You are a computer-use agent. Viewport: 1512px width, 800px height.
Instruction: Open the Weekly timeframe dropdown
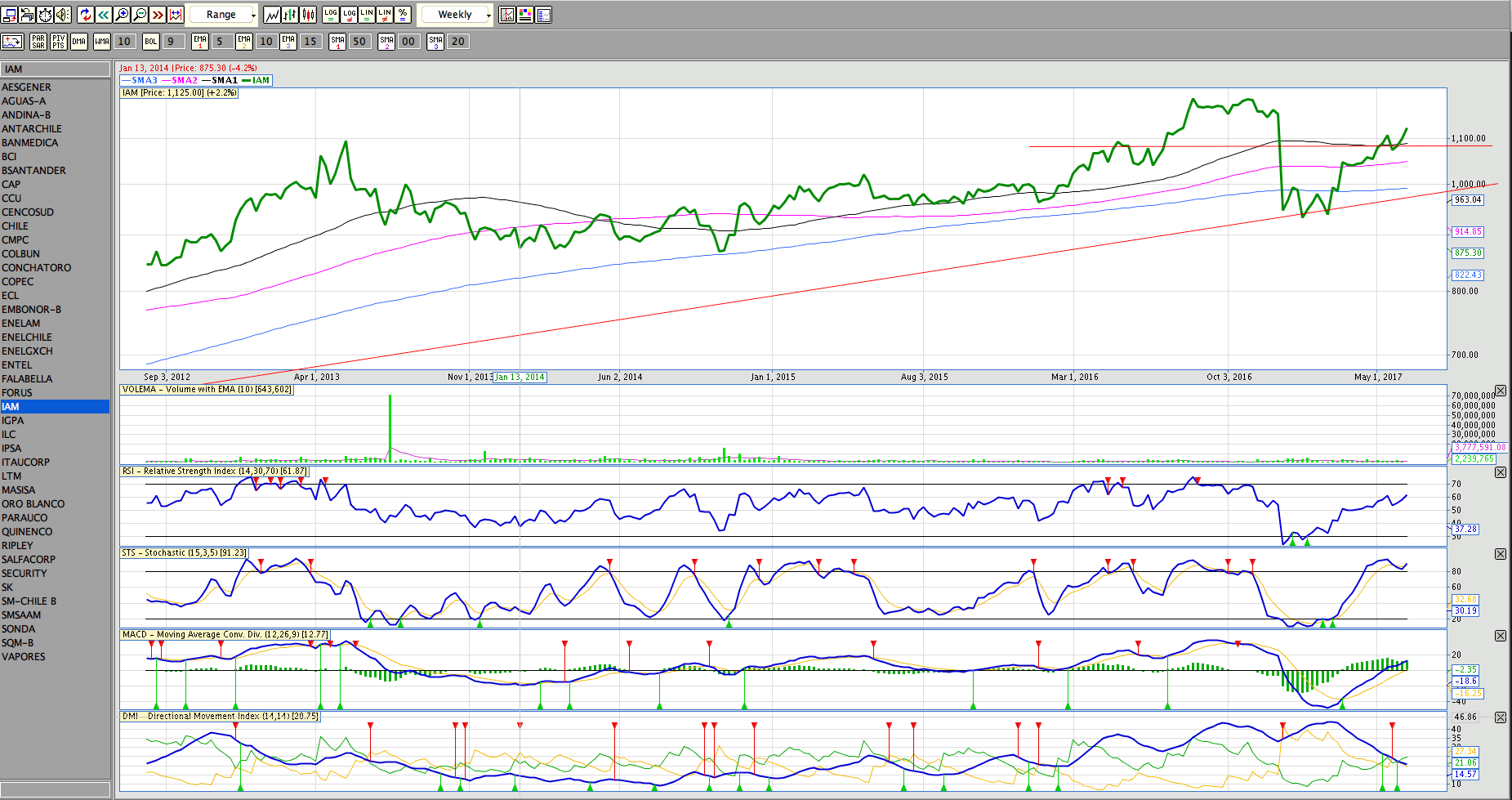point(456,15)
